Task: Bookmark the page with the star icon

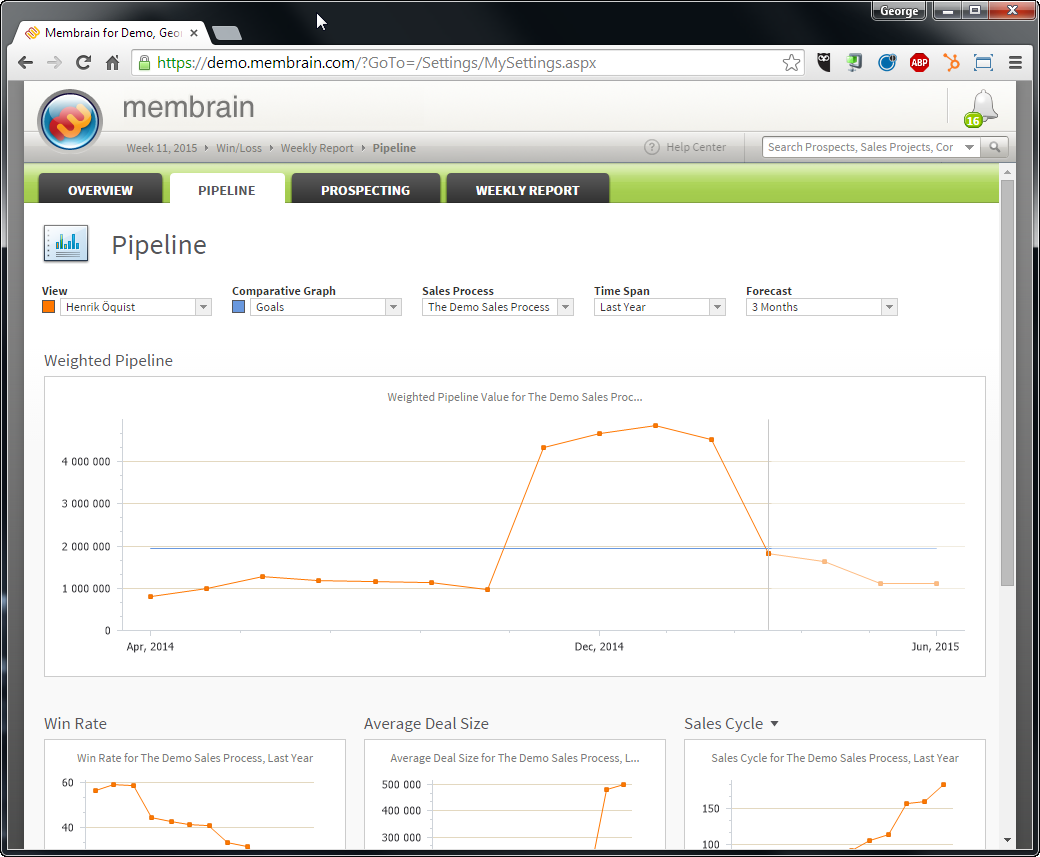Action: (791, 62)
